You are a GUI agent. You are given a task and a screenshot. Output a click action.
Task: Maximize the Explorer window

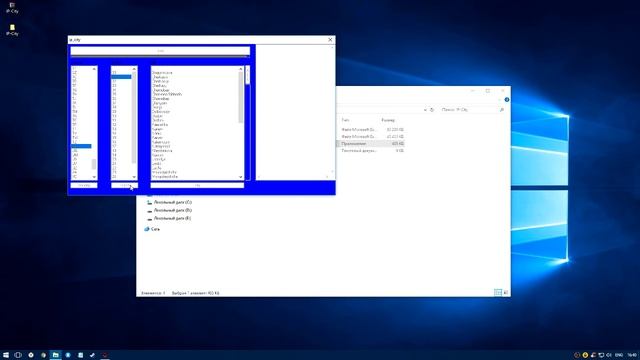pos(487,91)
